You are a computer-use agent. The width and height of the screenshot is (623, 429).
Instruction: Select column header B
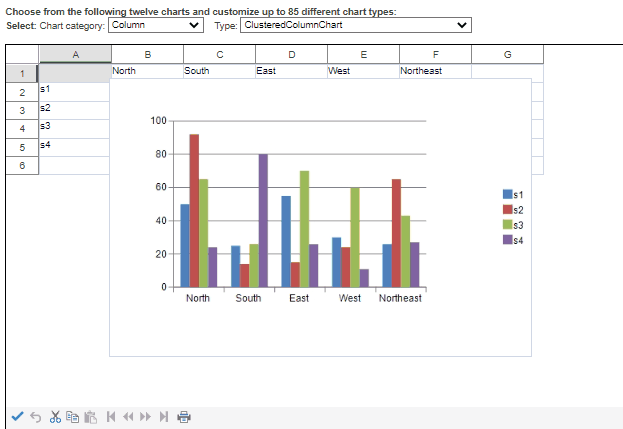pos(147,54)
